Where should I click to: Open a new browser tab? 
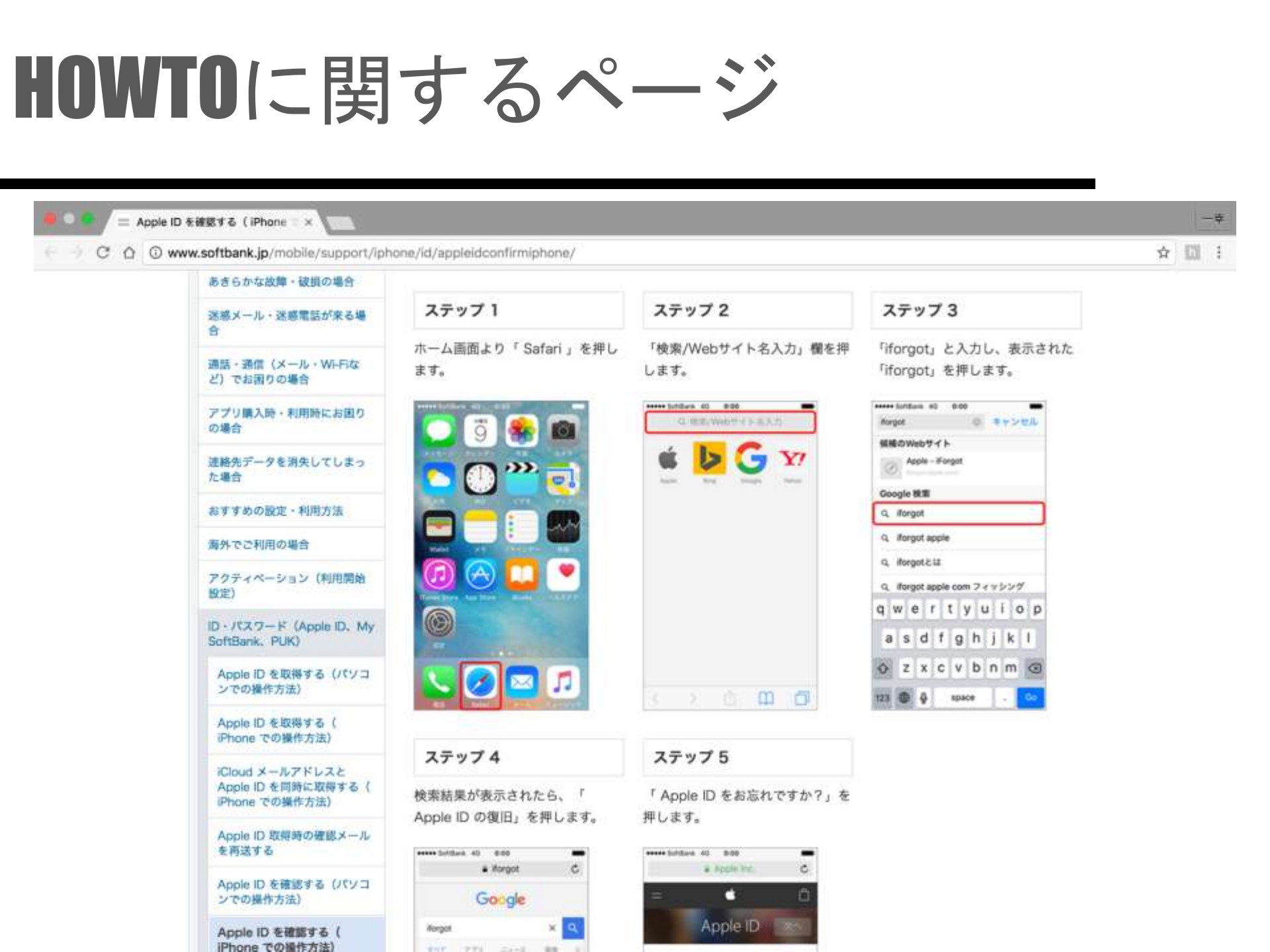point(341,223)
